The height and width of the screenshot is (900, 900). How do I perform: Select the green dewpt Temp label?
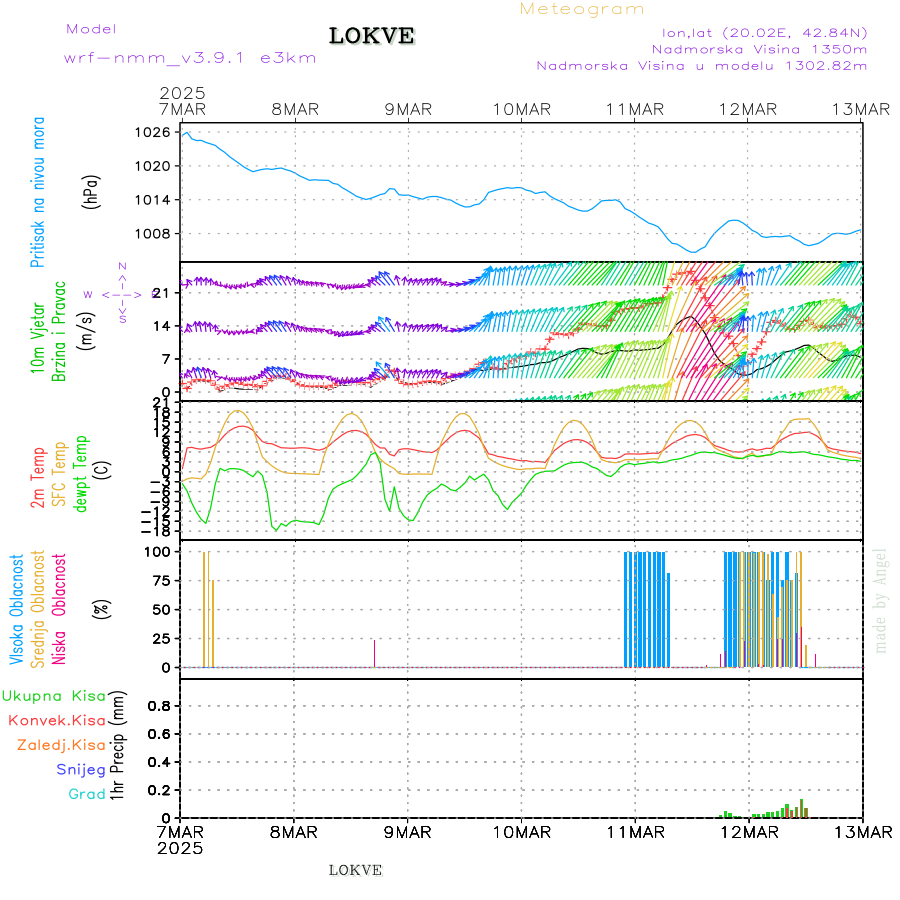[x=81, y=470]
